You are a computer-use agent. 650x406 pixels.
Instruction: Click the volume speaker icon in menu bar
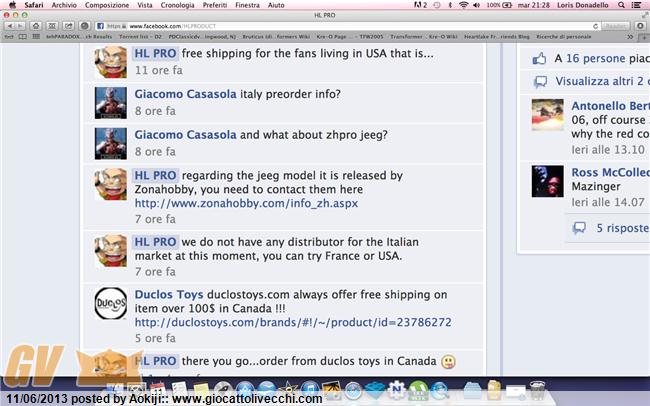476,5
